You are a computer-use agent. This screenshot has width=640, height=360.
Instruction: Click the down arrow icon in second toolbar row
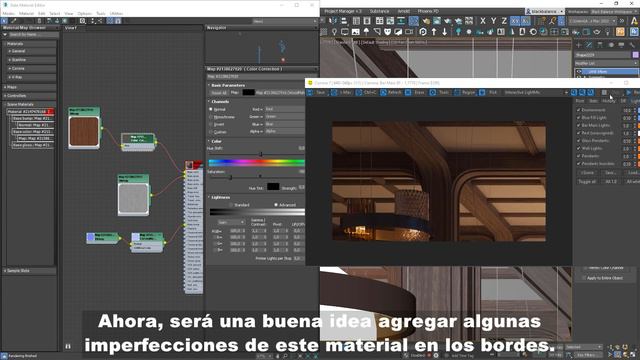point(444,31)
